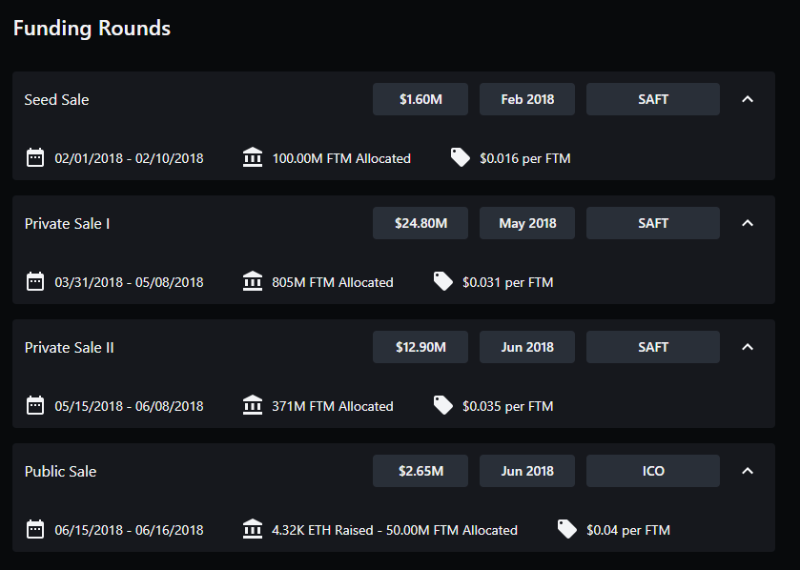
Task: Click the bank icon beside 100.00M FTM Allocated
Action: (x=253, y=158)
